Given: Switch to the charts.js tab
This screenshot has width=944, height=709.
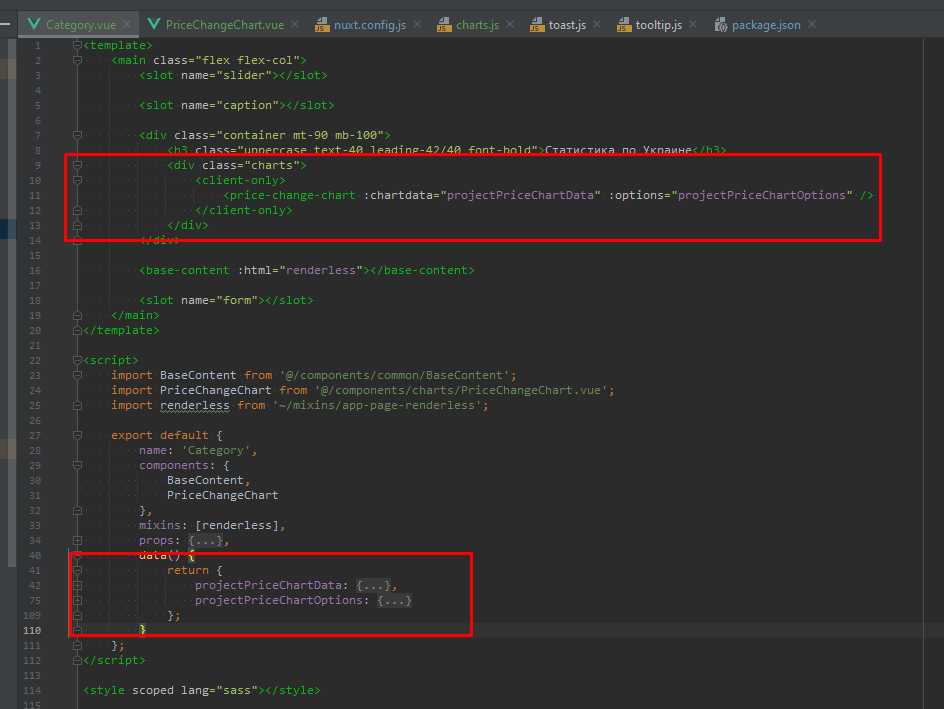Looking at the screenshot, I should click(x=477, y=25).
